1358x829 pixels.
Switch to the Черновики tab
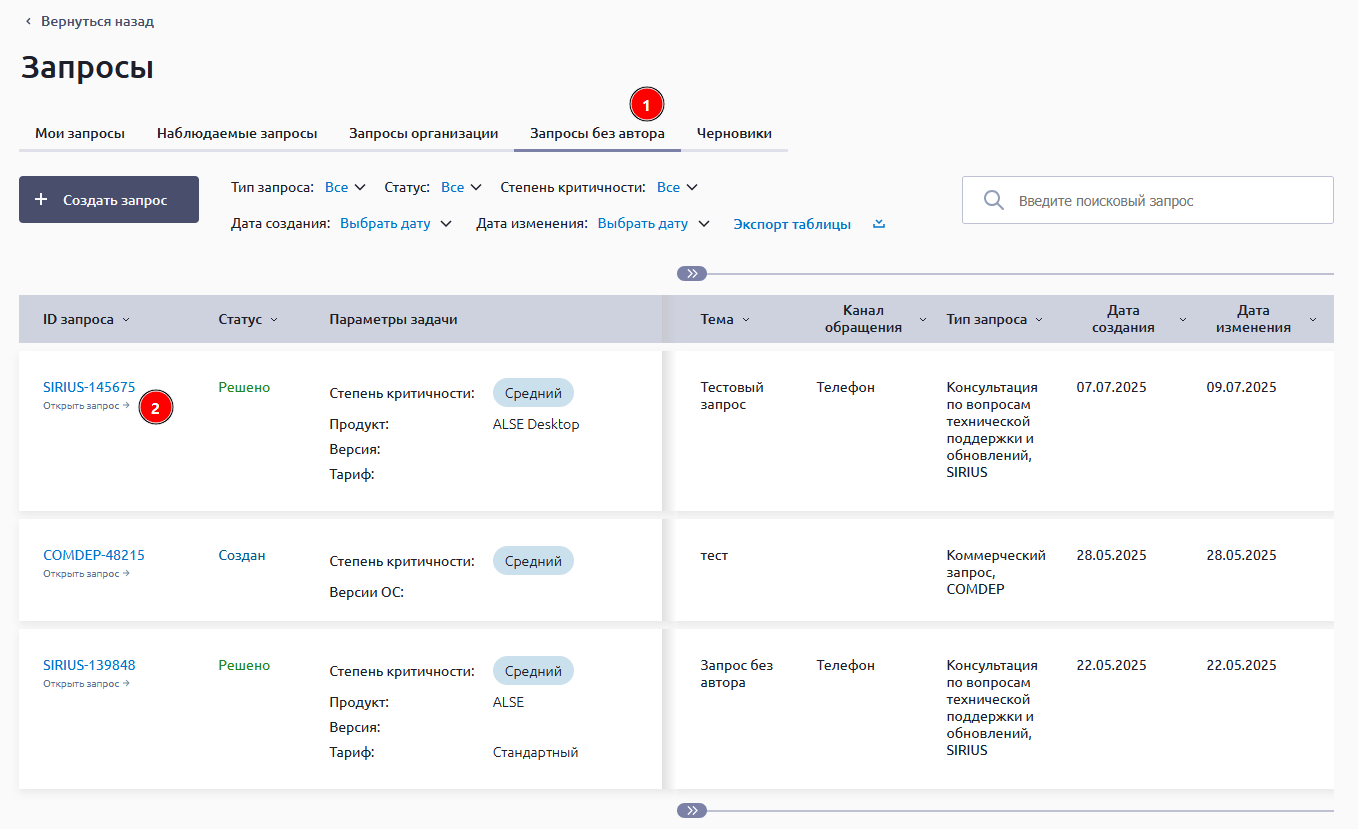pos(734,133)
